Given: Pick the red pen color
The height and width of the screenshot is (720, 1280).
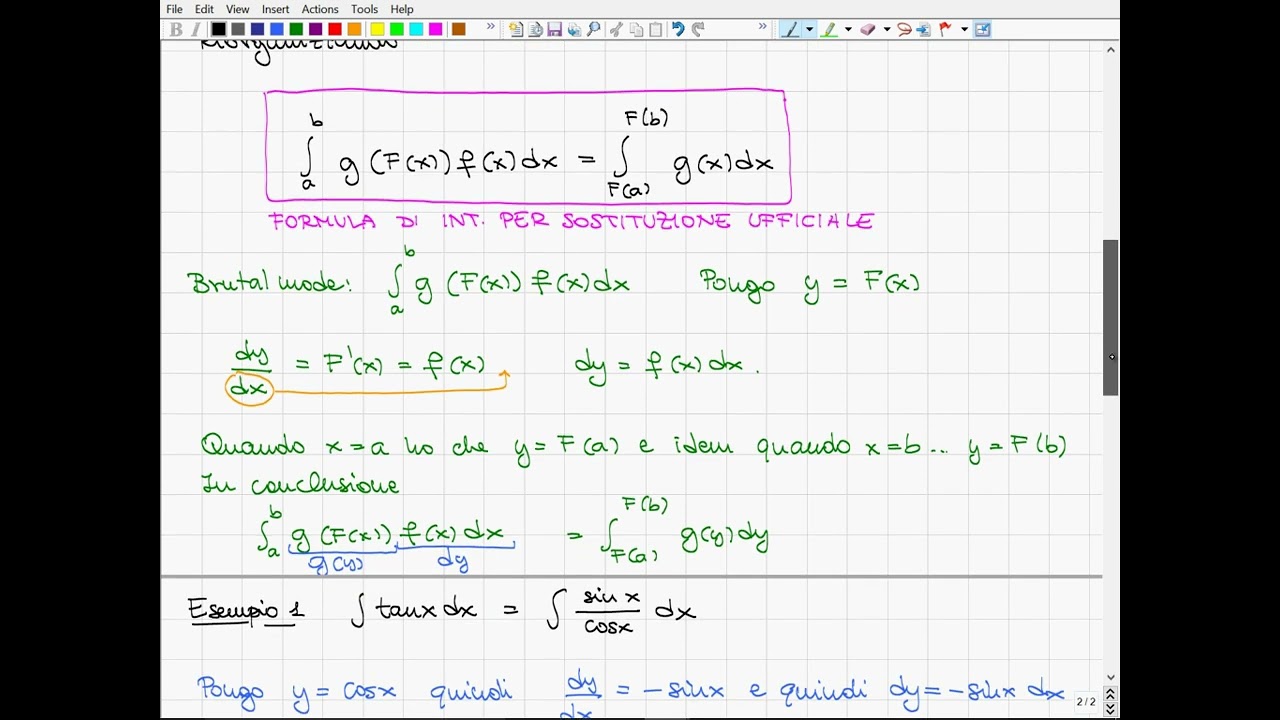Looking at the screenshot, I should click(335, 29).
